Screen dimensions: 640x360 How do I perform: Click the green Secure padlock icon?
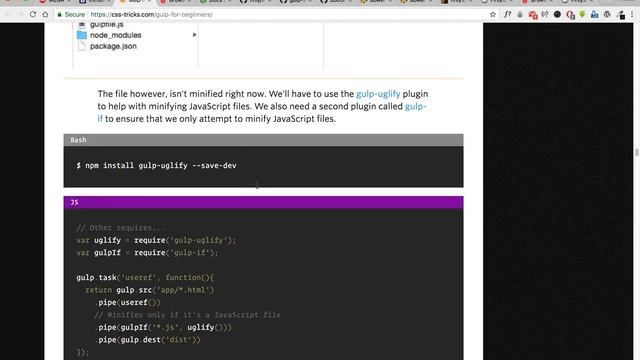tap(60, 14)
